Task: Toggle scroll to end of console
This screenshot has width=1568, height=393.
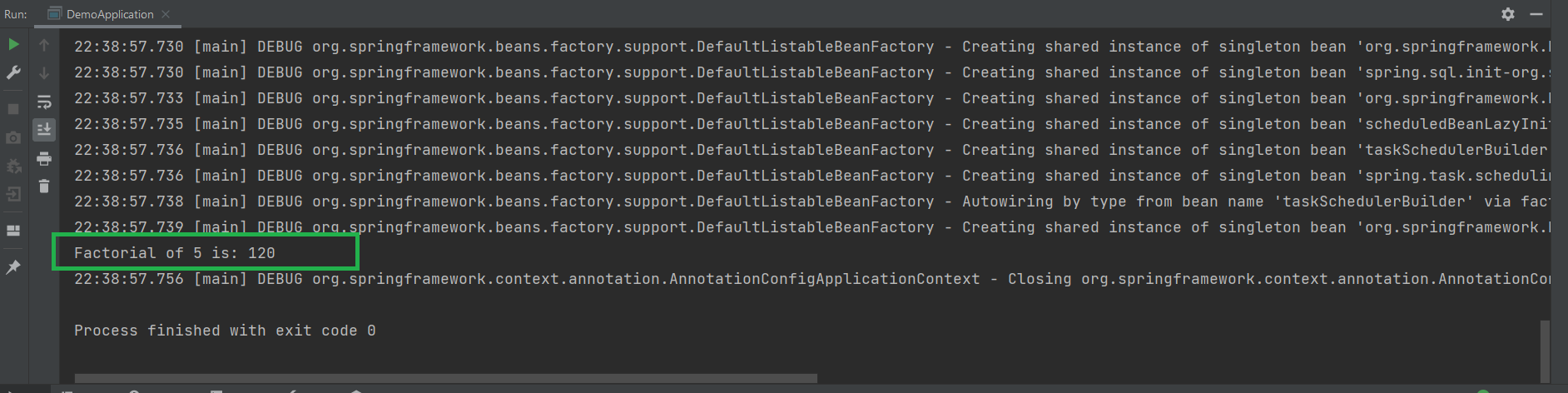Action: click(x=44, y=130)
